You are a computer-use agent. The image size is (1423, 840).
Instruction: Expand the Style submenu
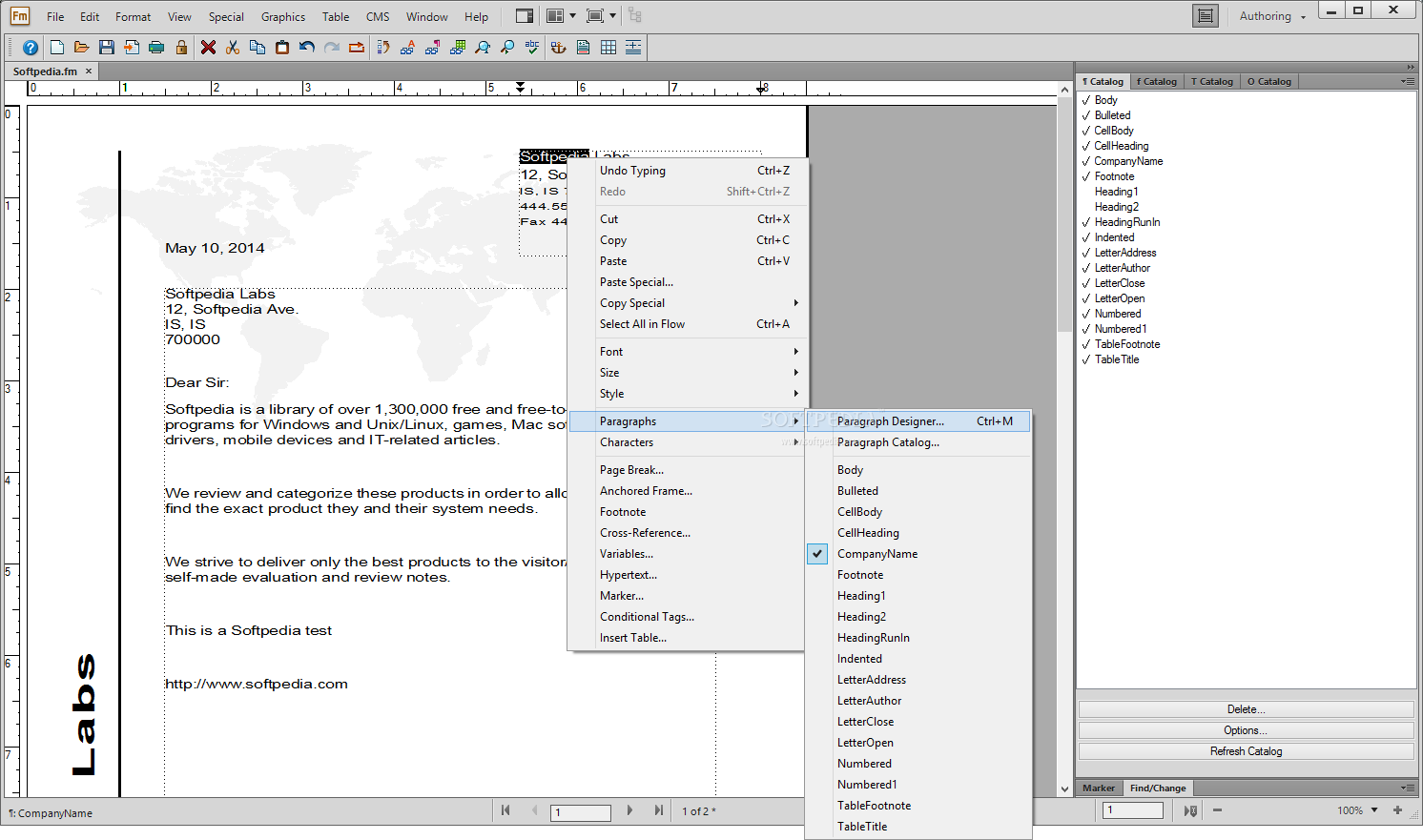pos(688,394)
